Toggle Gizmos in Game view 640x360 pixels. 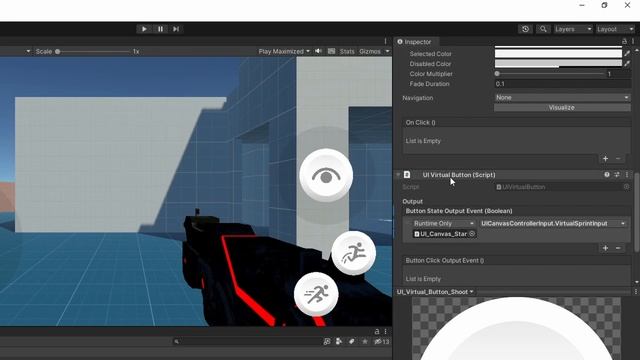click(370, 51)
